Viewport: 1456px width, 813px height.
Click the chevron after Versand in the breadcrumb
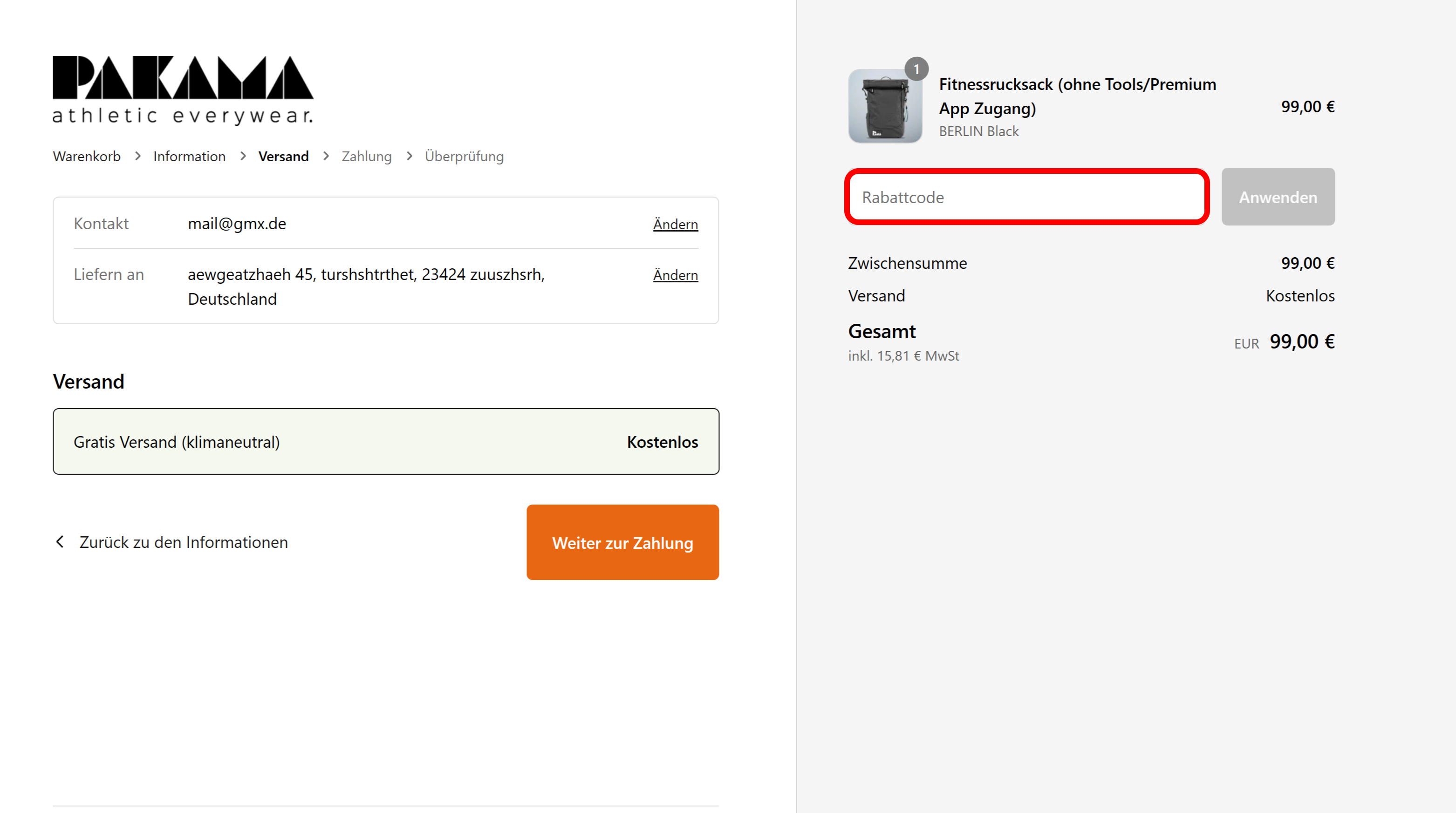(326, 156)
